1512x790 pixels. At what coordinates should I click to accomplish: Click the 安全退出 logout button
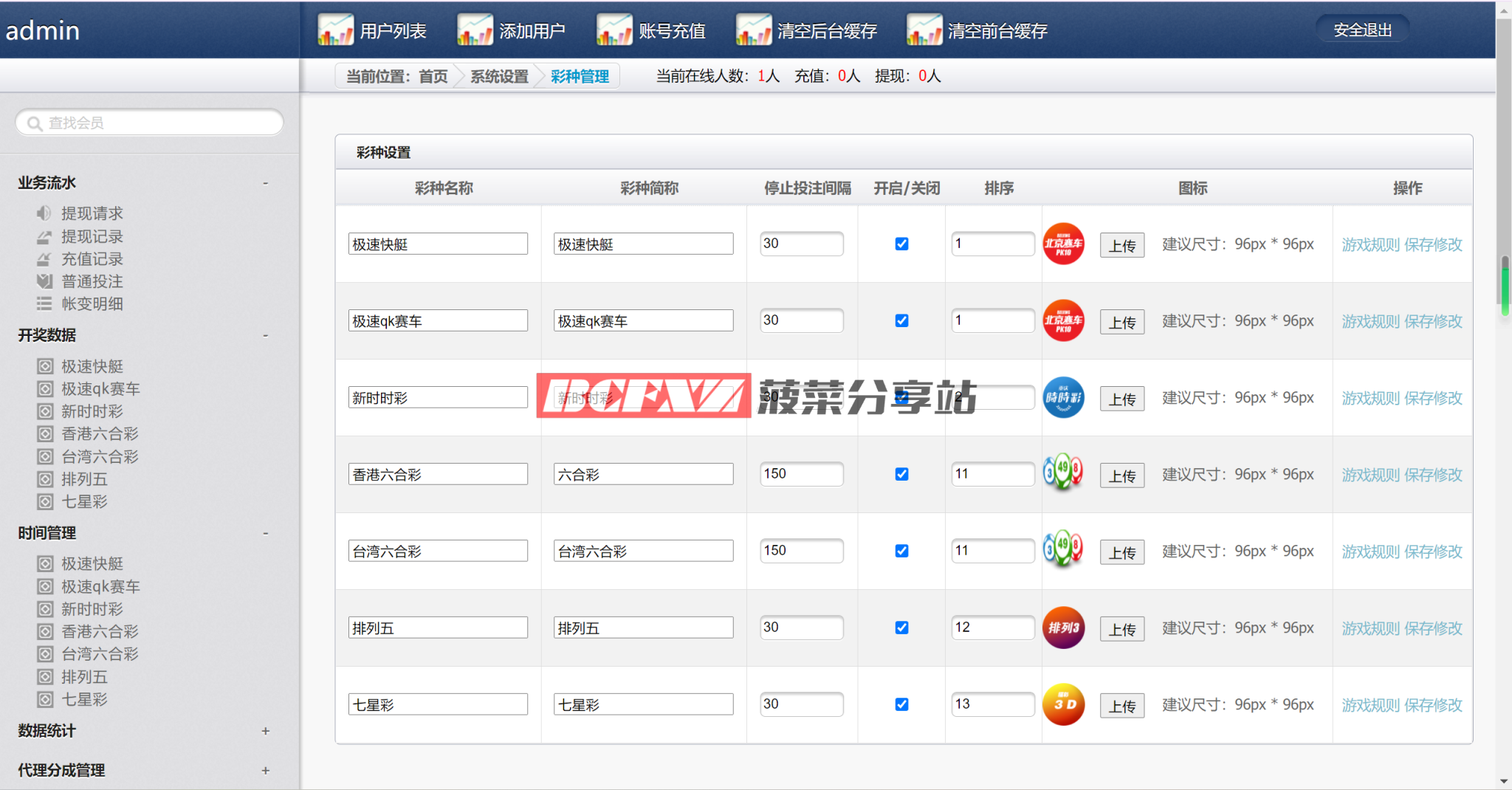tap(1362, 30)
